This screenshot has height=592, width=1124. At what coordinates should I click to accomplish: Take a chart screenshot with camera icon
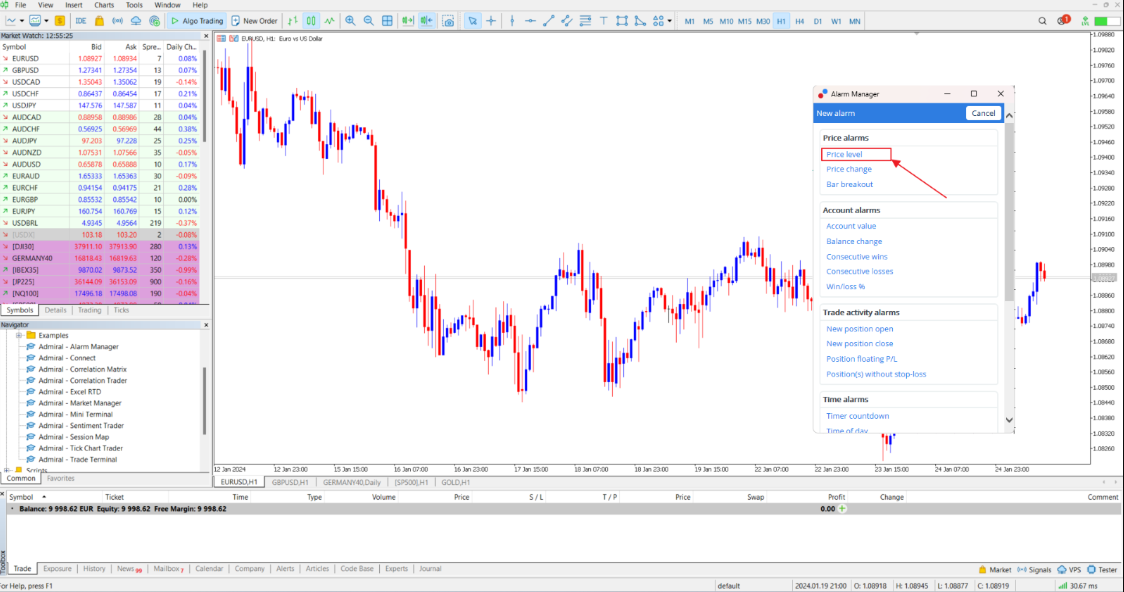coord(448,21)
